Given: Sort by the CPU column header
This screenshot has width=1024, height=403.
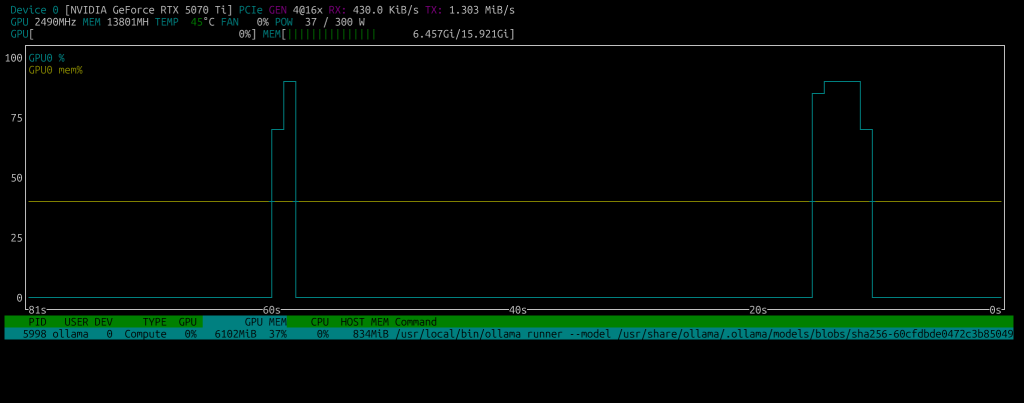Looking at the screenshot, I should coord(319,322).
